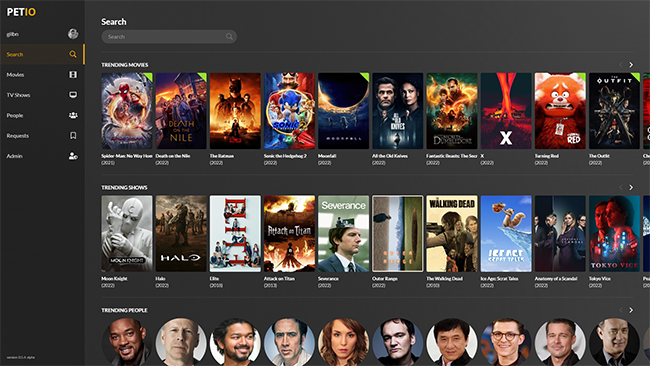Image resolution: width=650 pixels, height=366 pixels.
Task: Show next Trending People with right arrow
Action: point(631,310)
